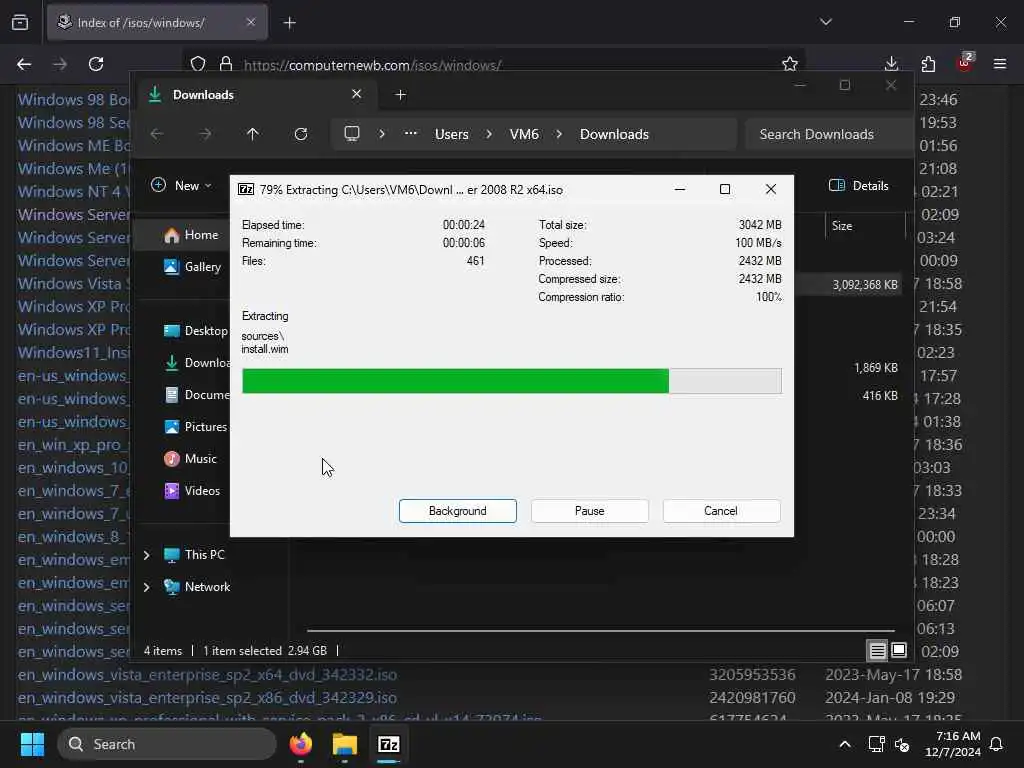Open Firefox downloads panel
This screenshot has width=1024, height=768.
point(891,63)
